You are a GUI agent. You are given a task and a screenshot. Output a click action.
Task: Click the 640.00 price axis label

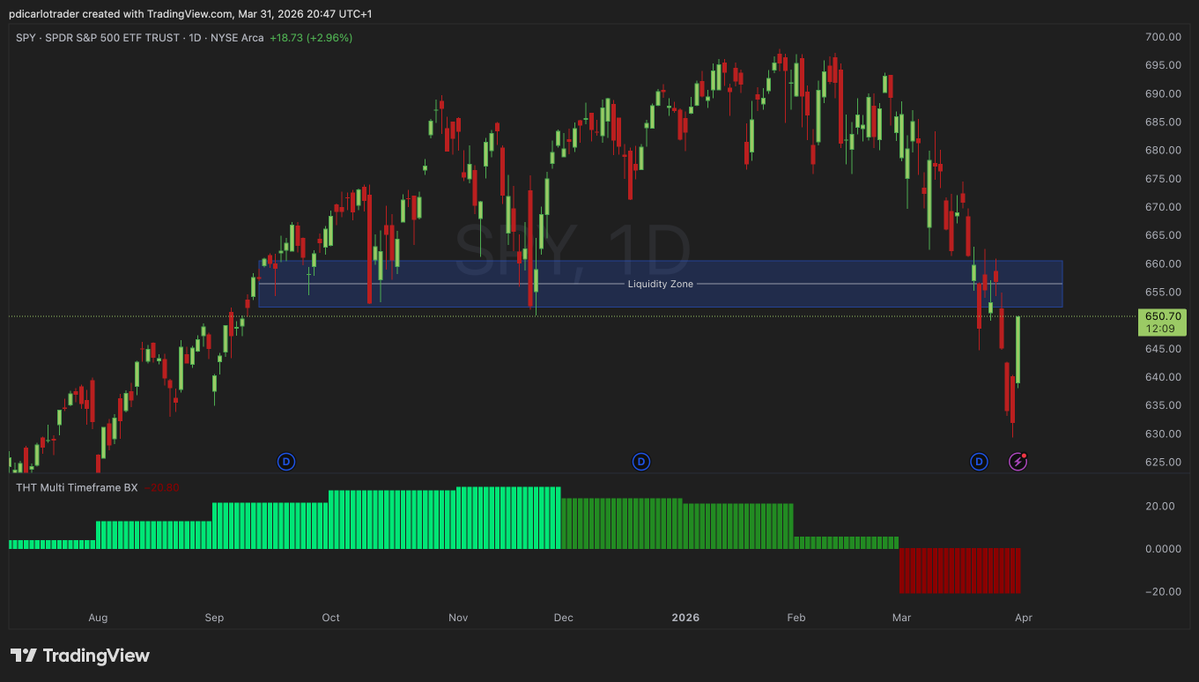(1162, 377)
